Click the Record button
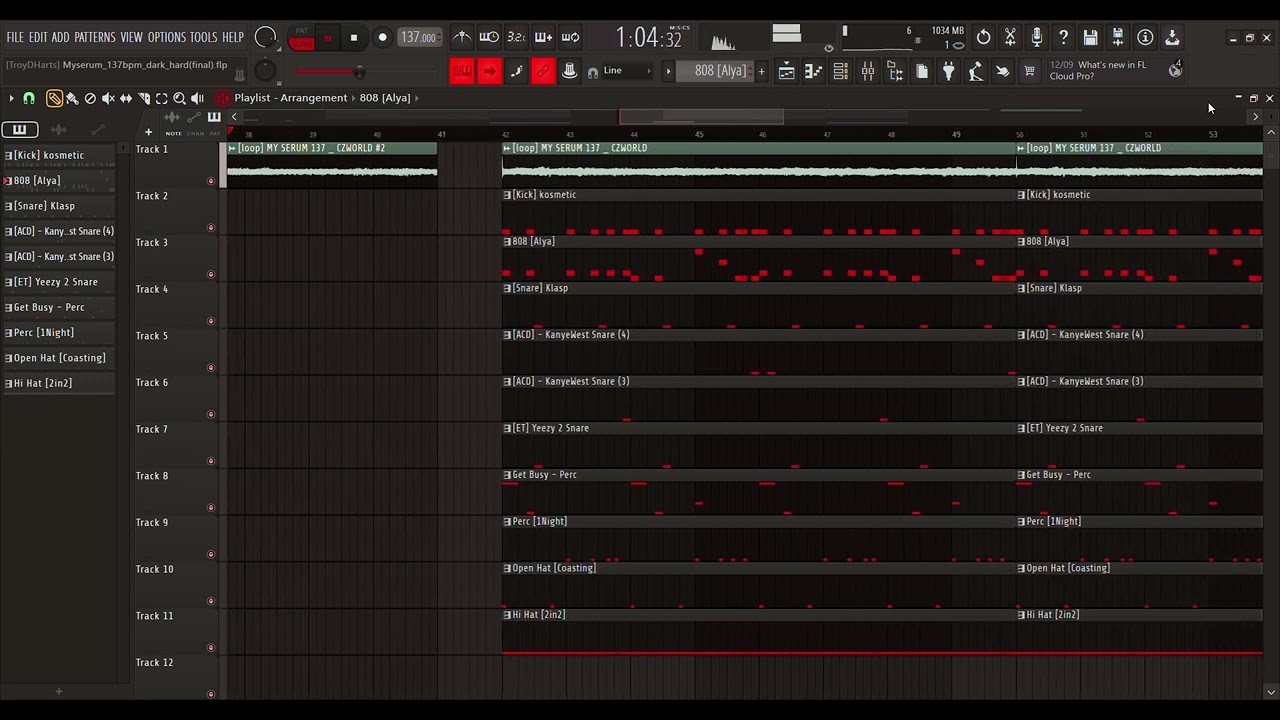 click(382, 38)
